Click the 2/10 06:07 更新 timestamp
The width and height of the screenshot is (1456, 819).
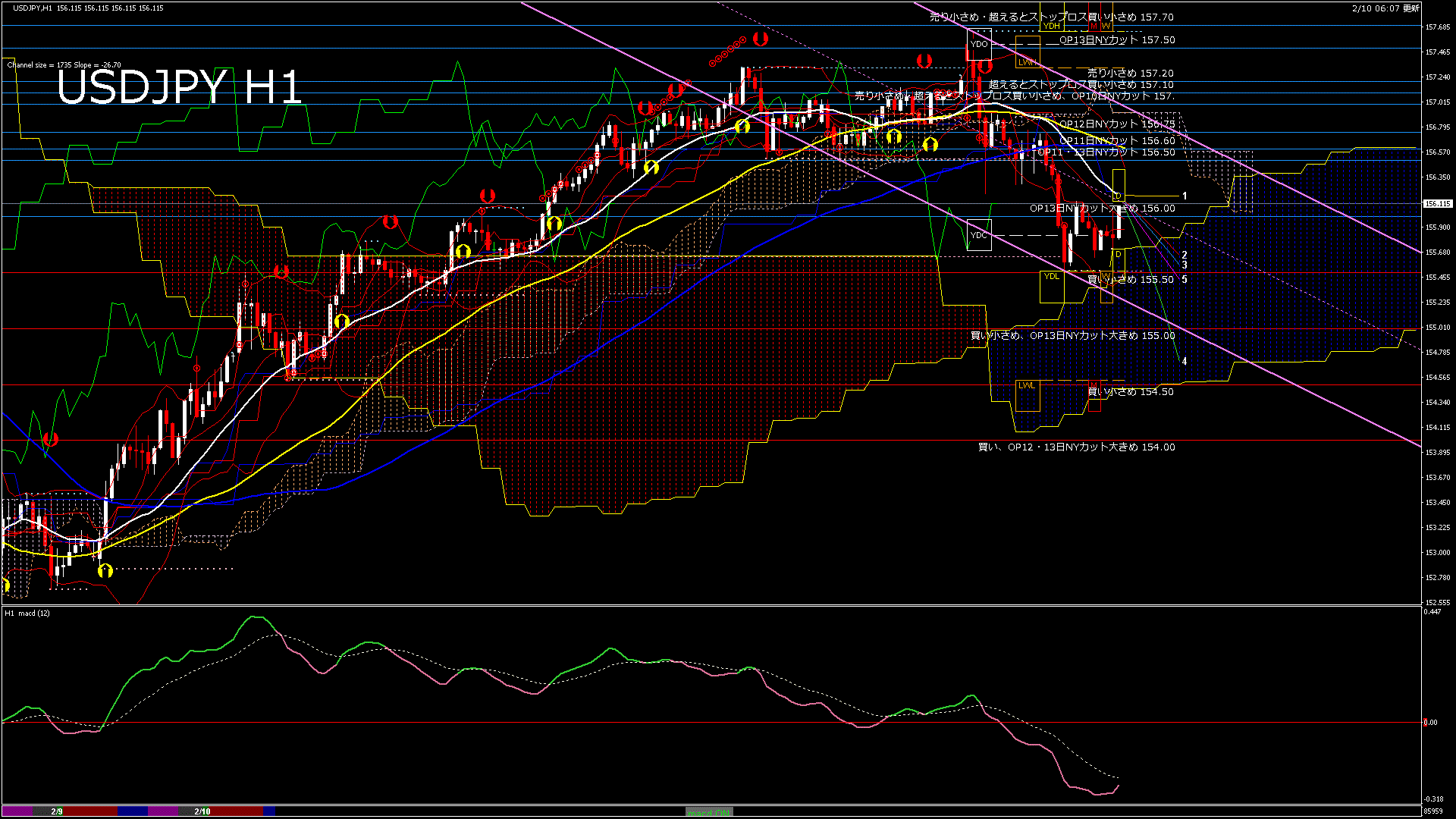click(x=1385, y=8)
